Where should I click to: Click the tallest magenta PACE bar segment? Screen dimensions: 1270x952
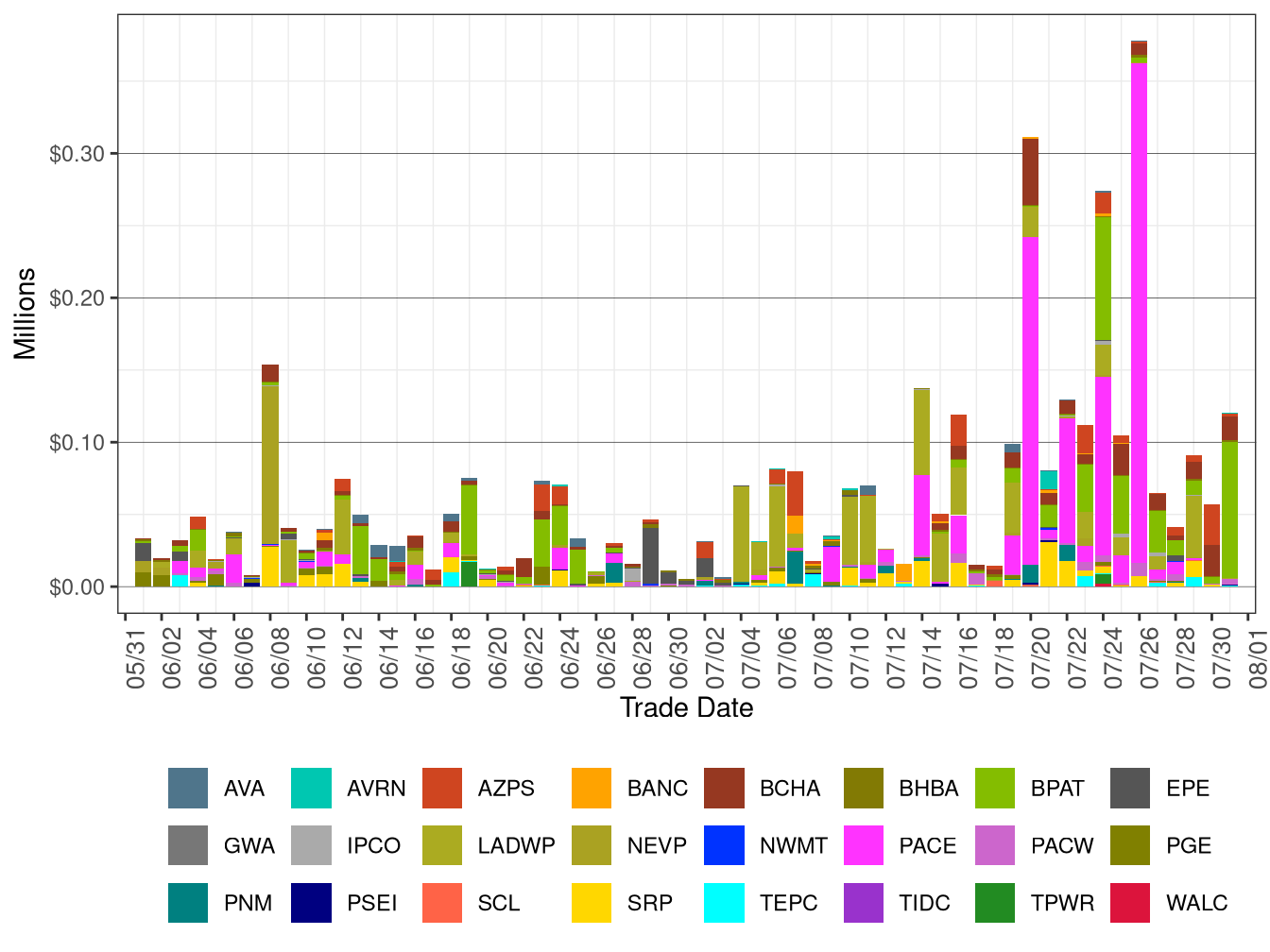click(x=1140, y=312)
